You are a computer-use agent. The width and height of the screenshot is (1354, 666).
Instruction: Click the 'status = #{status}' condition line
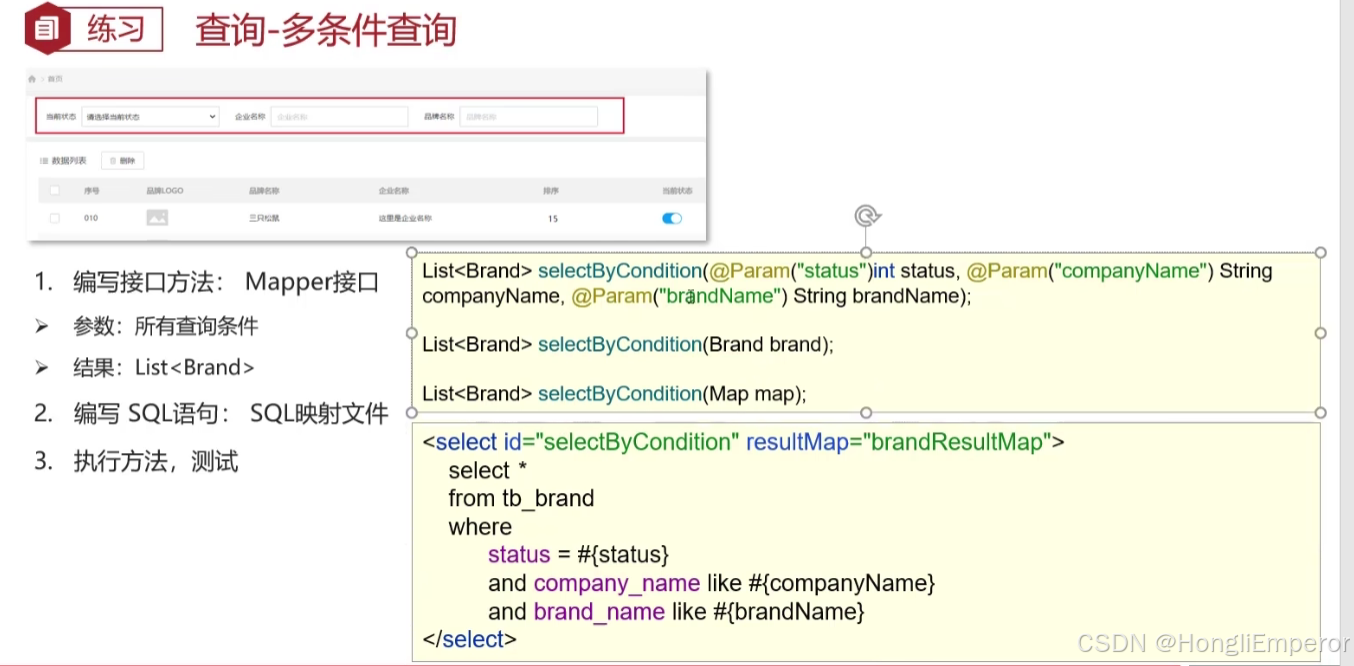578,554
